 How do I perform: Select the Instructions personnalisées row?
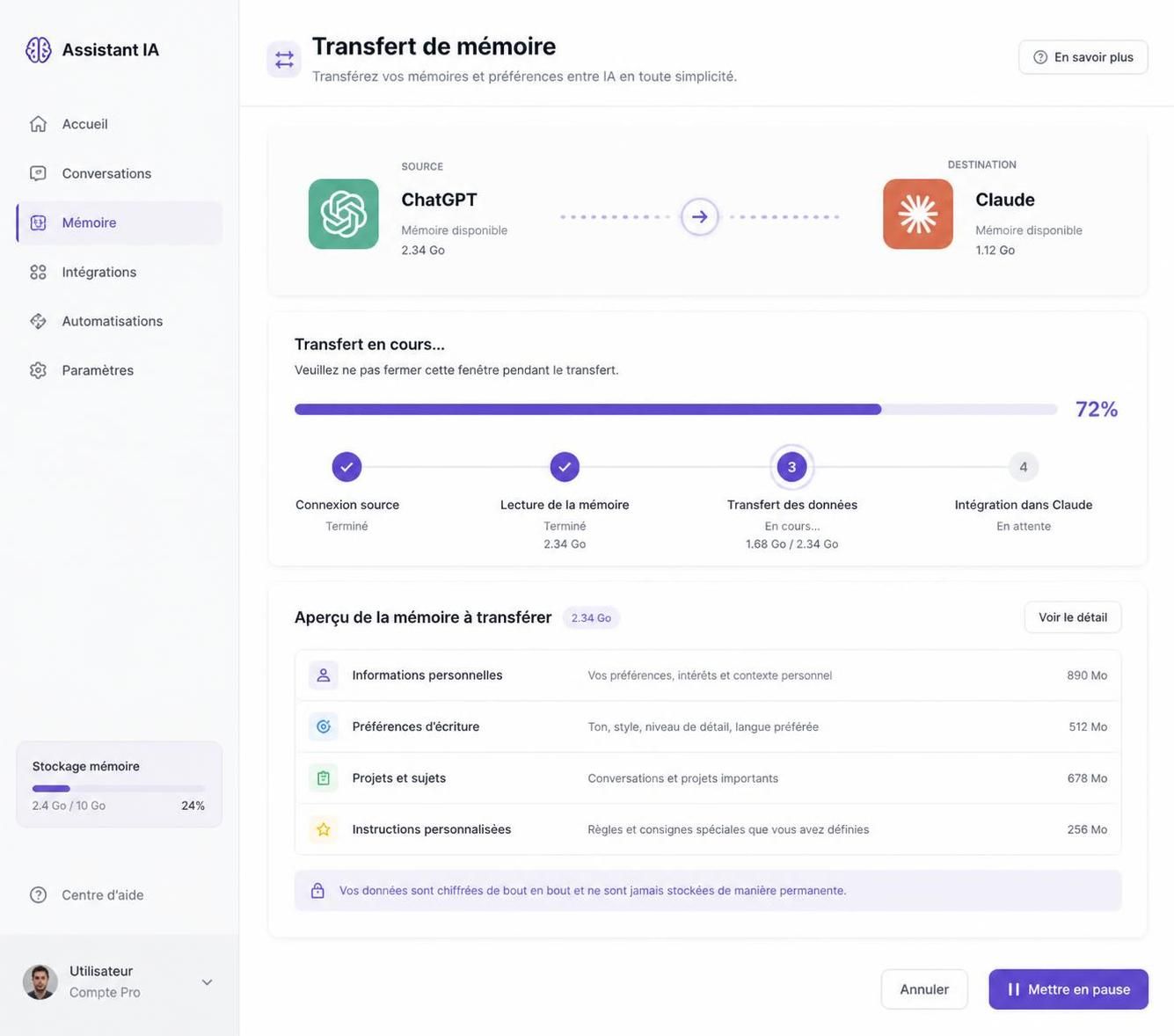pyautogui.click(x=708, y=829)
